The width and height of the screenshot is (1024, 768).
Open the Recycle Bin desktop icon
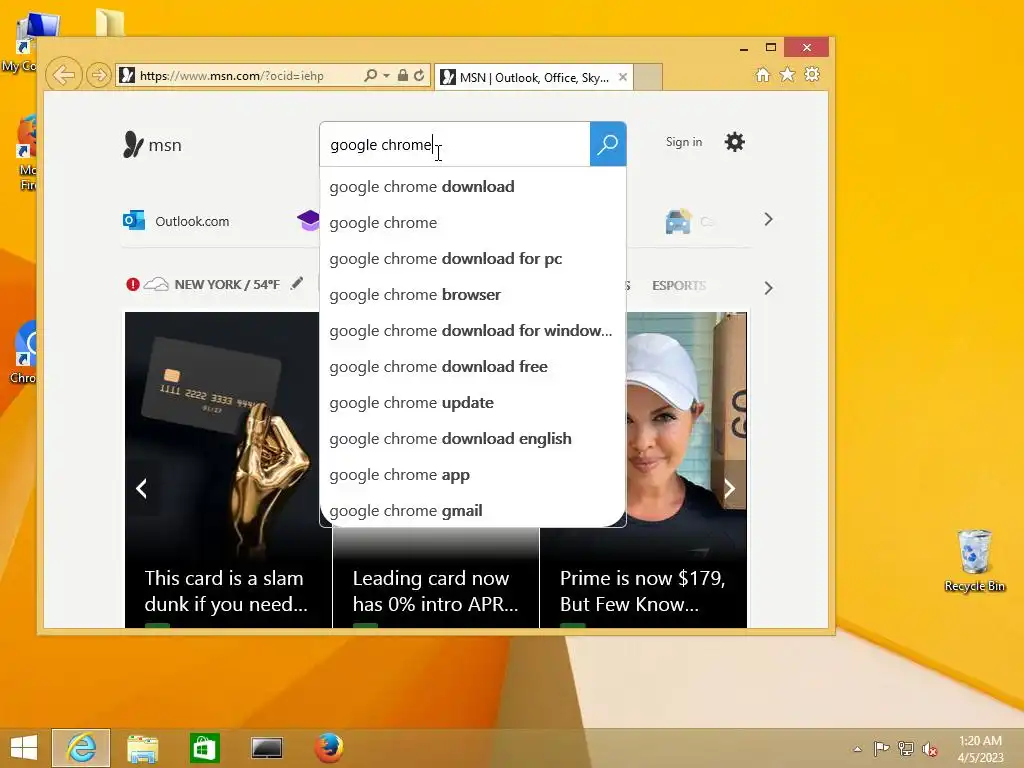pos(974,561)
